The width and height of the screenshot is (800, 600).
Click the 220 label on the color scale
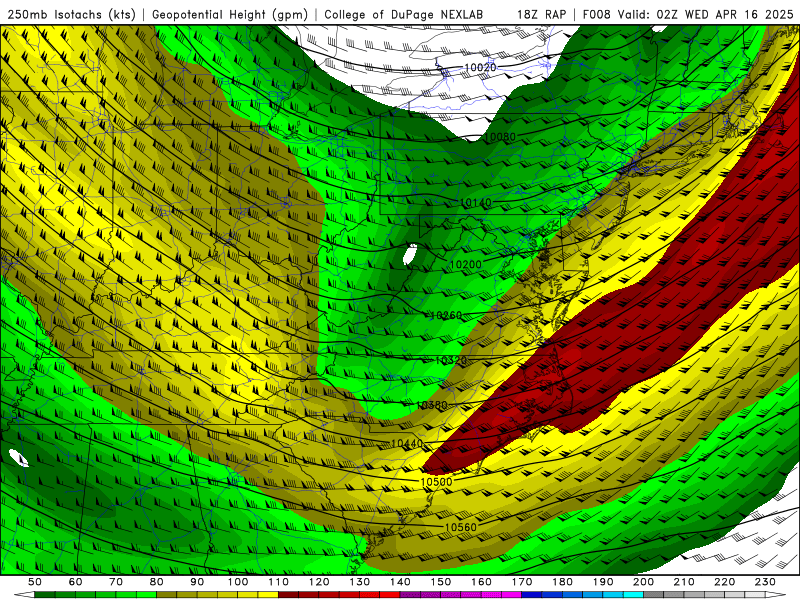[724, 582]
